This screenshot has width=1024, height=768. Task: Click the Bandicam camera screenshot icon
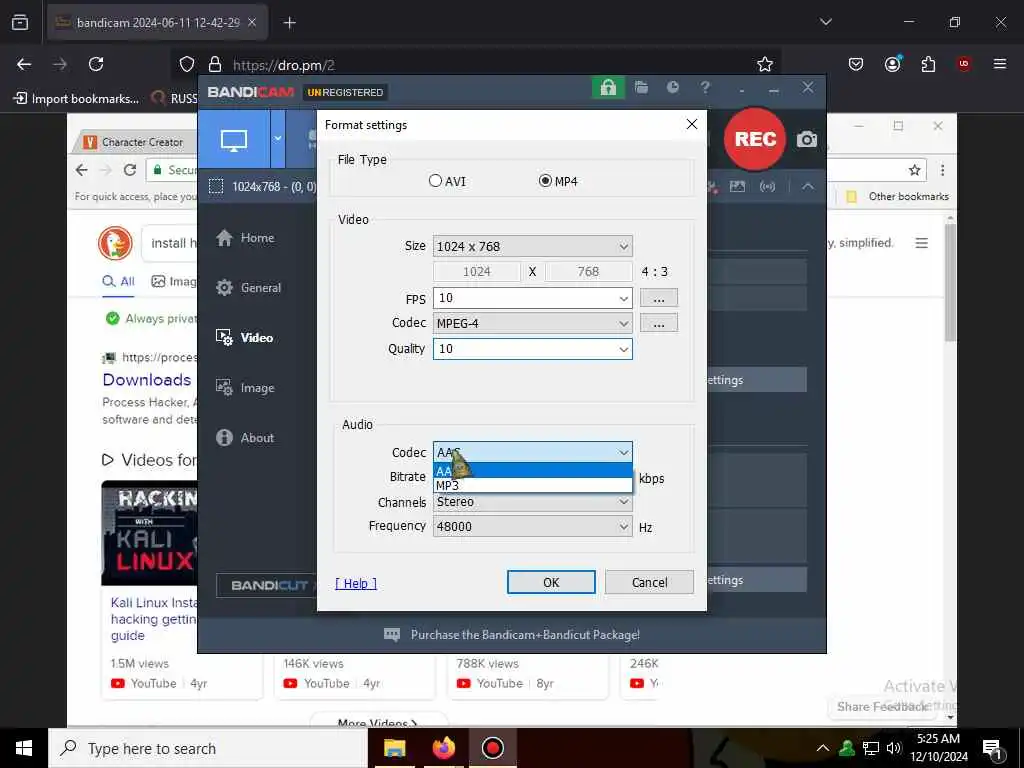point(807,139)
